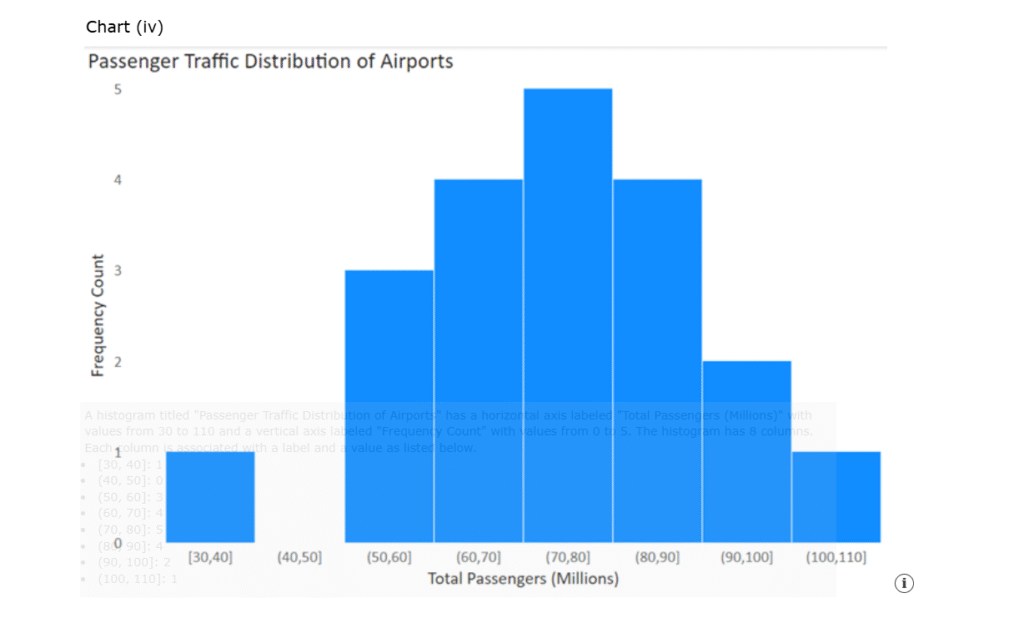Click the y-axis tick value 3
This screenshot has height=628, width=1024.
[117, 271]
